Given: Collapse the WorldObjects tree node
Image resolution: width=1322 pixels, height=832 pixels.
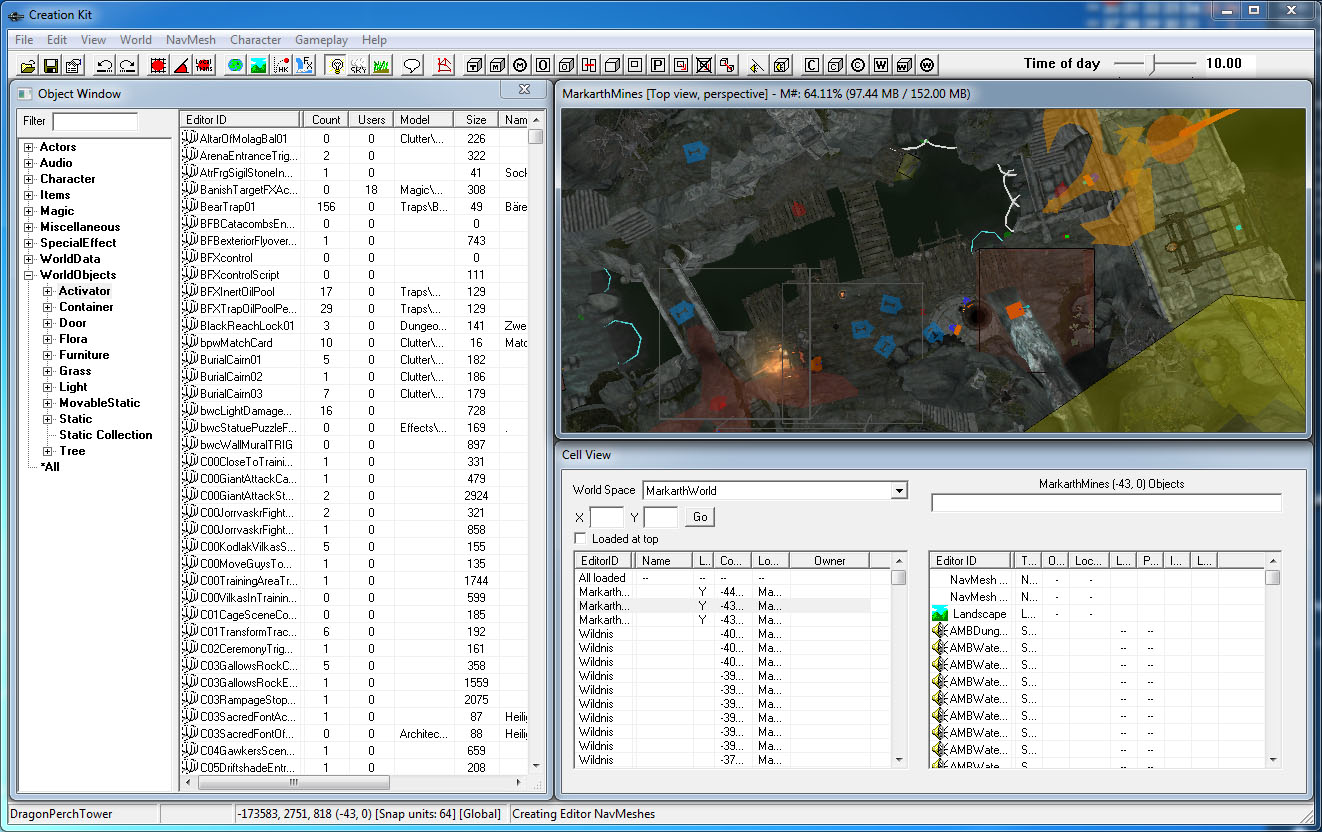Looking at the screenshot, I should point(29,275).
